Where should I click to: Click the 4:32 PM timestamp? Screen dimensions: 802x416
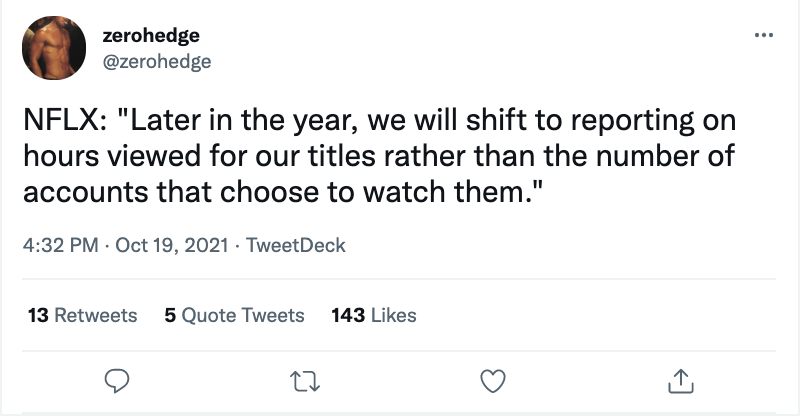pos(60,245)
